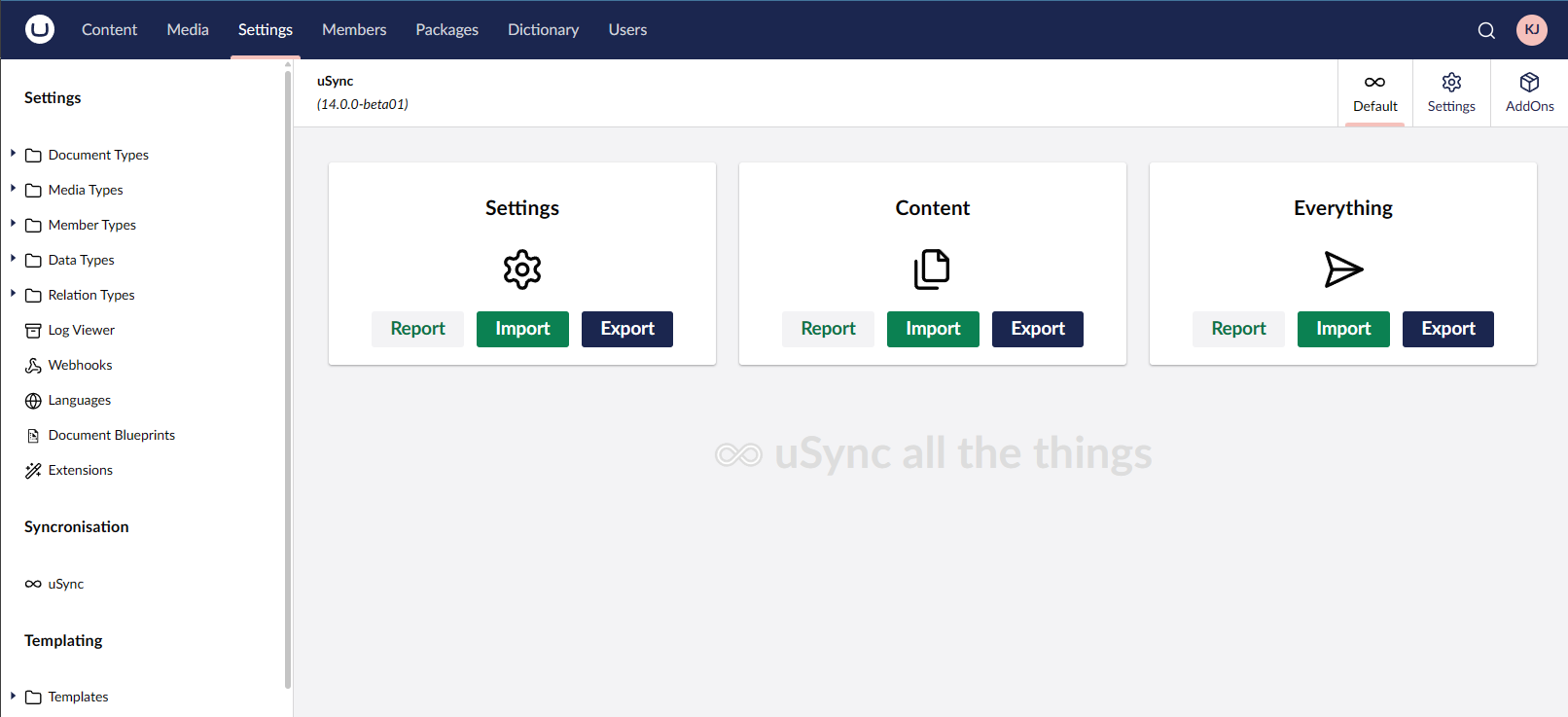This screenshot has width=1568, height=717.
Task: Open the search magnifier icon
Action: click(x=1486, y=30)
